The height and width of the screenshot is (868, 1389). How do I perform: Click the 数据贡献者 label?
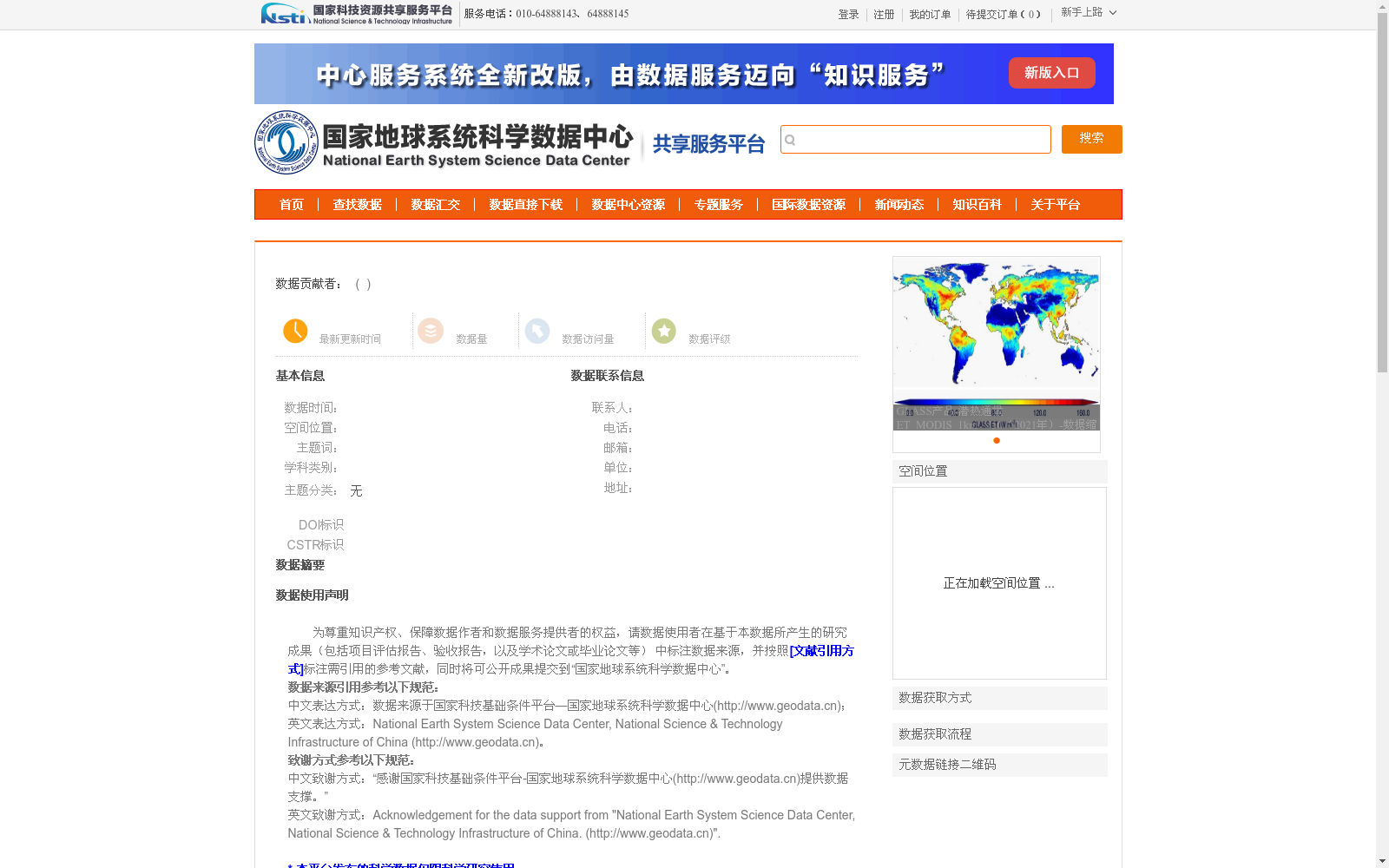point(308,284)
